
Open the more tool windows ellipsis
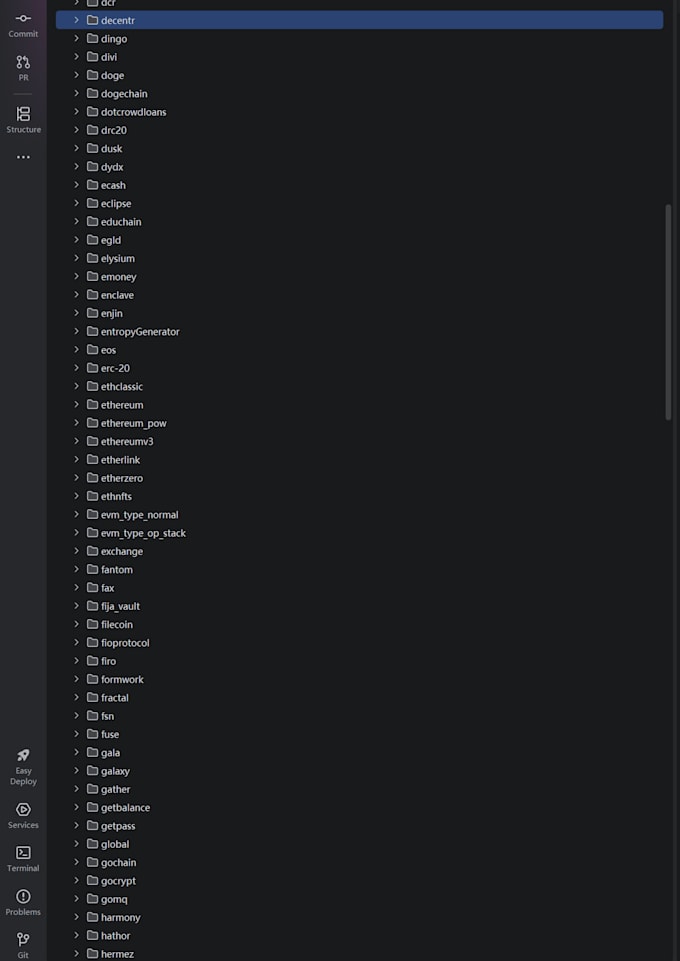coord(23,158)
